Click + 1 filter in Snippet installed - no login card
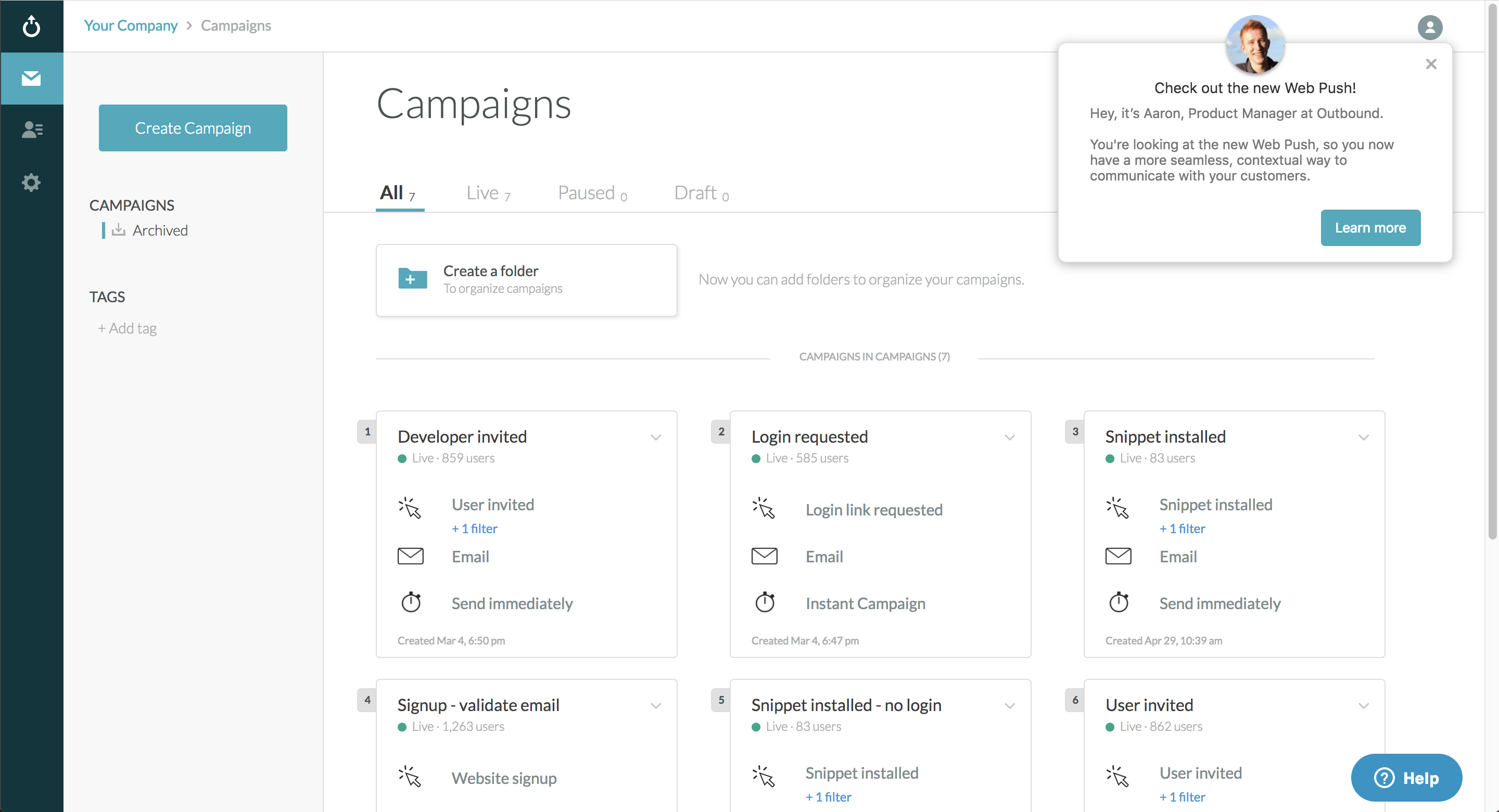Screen dimensions: 1499x812 click(828, 797)
